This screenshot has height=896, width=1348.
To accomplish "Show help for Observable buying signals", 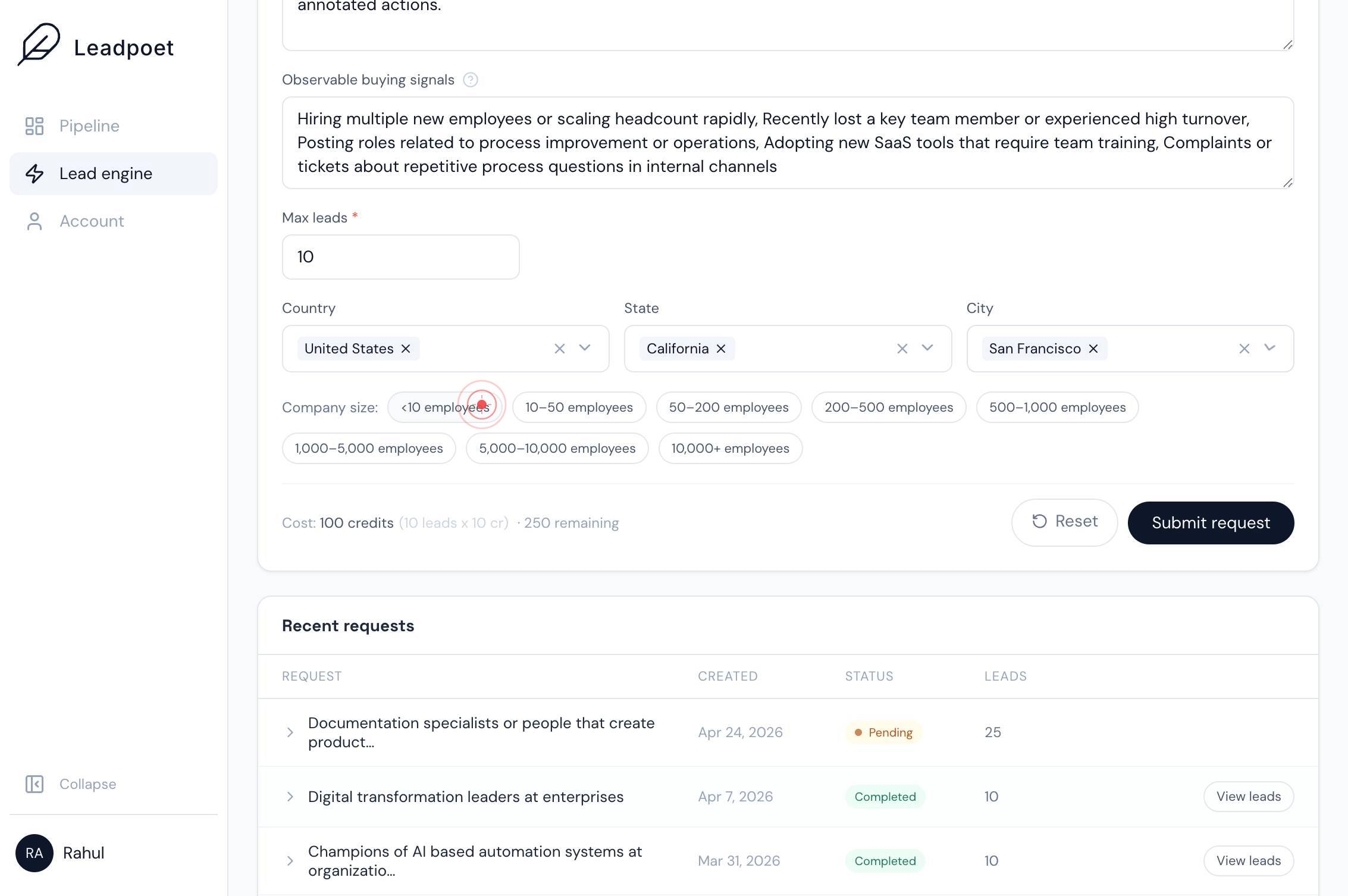I will (471, 80).
